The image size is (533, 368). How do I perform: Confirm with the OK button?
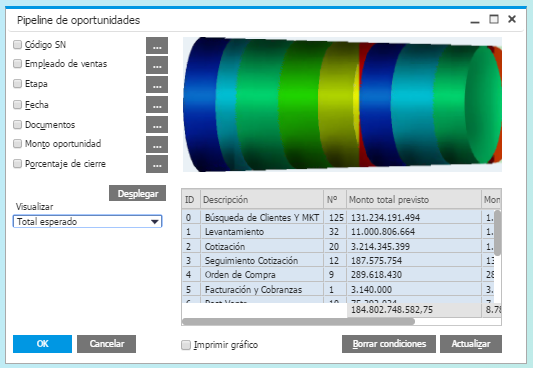coord(42,344)
